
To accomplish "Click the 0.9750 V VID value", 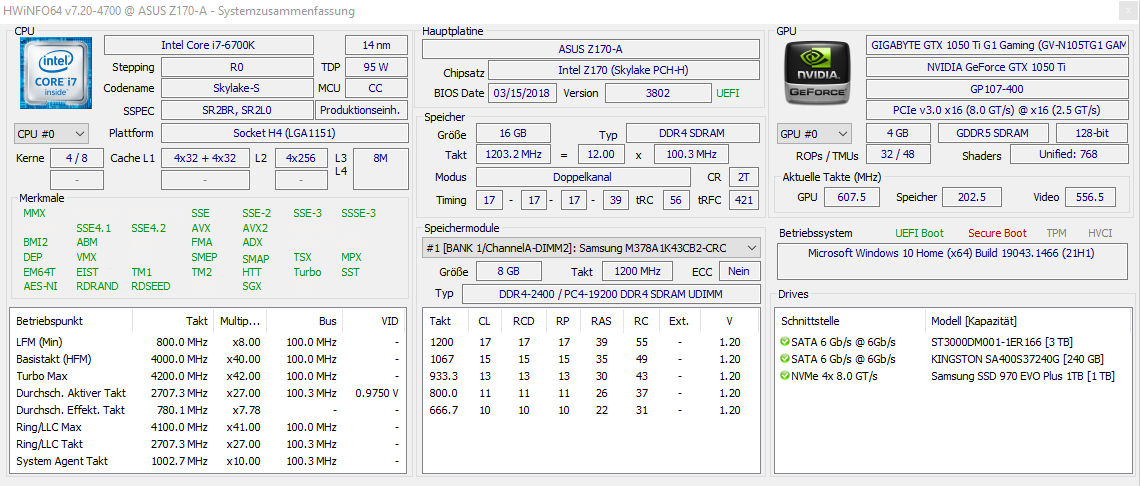I will (x=377, y=393).
